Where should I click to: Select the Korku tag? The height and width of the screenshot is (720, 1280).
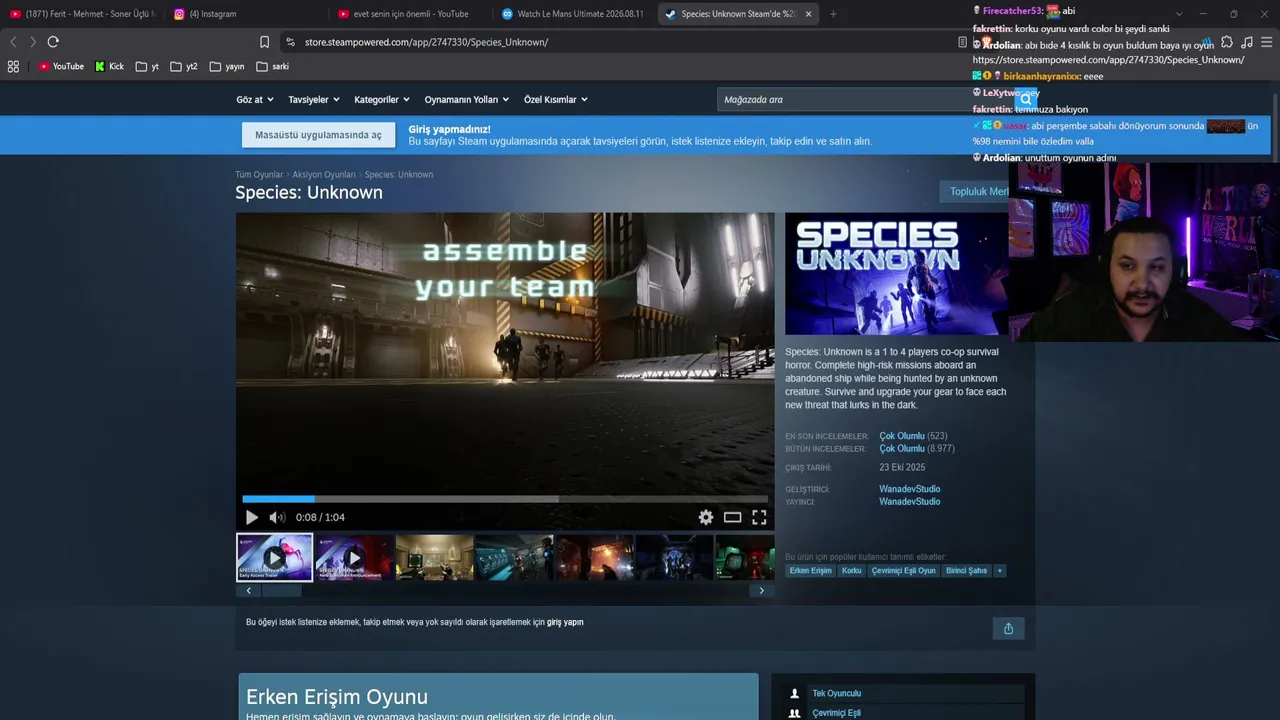(852, 571)
